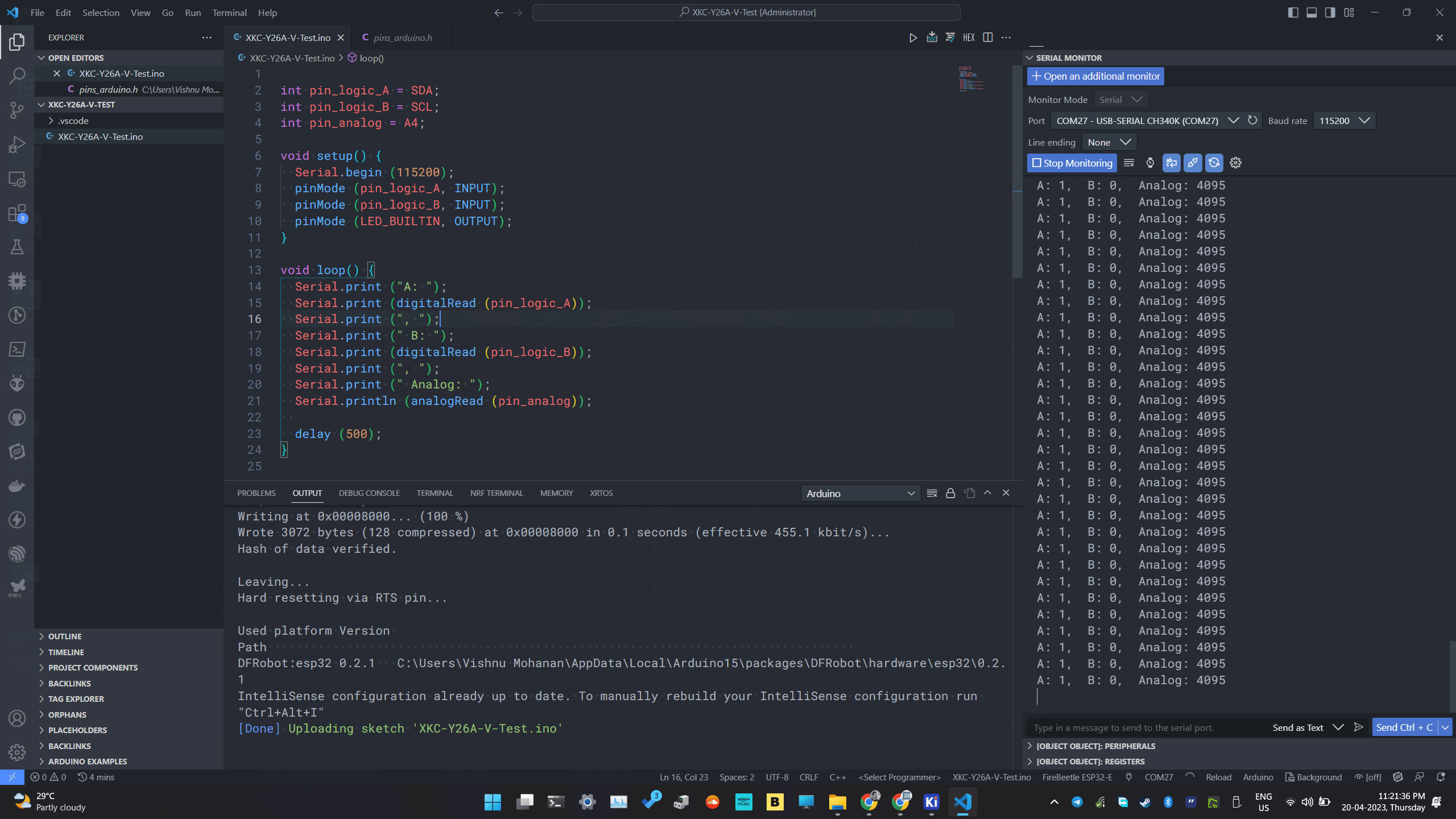Click the editor minimap thumbnail
This screenshot has width=1456, height=819.
coord(970,78)
